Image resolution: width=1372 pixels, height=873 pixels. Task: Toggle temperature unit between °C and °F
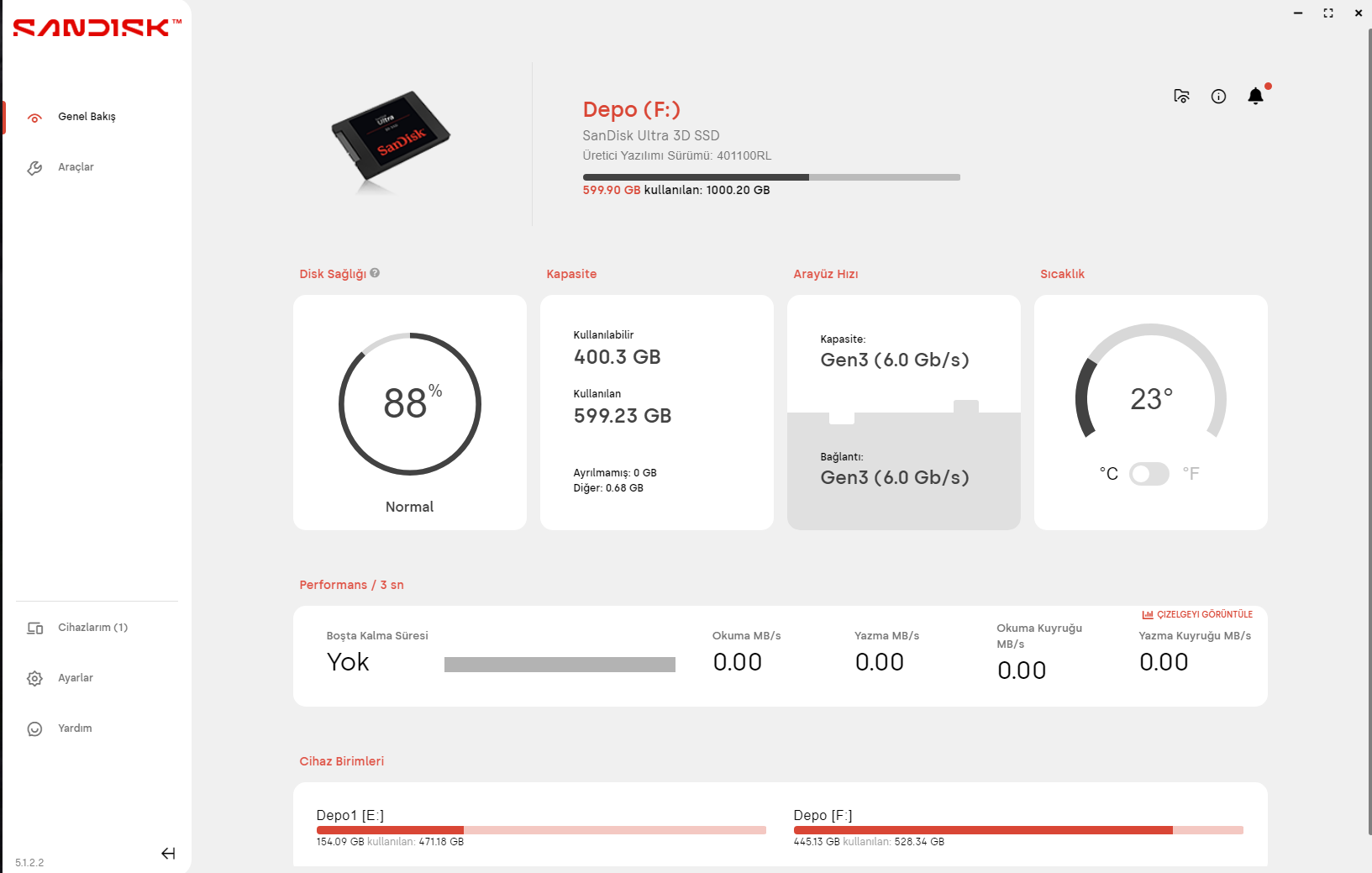pos(1149,474)
